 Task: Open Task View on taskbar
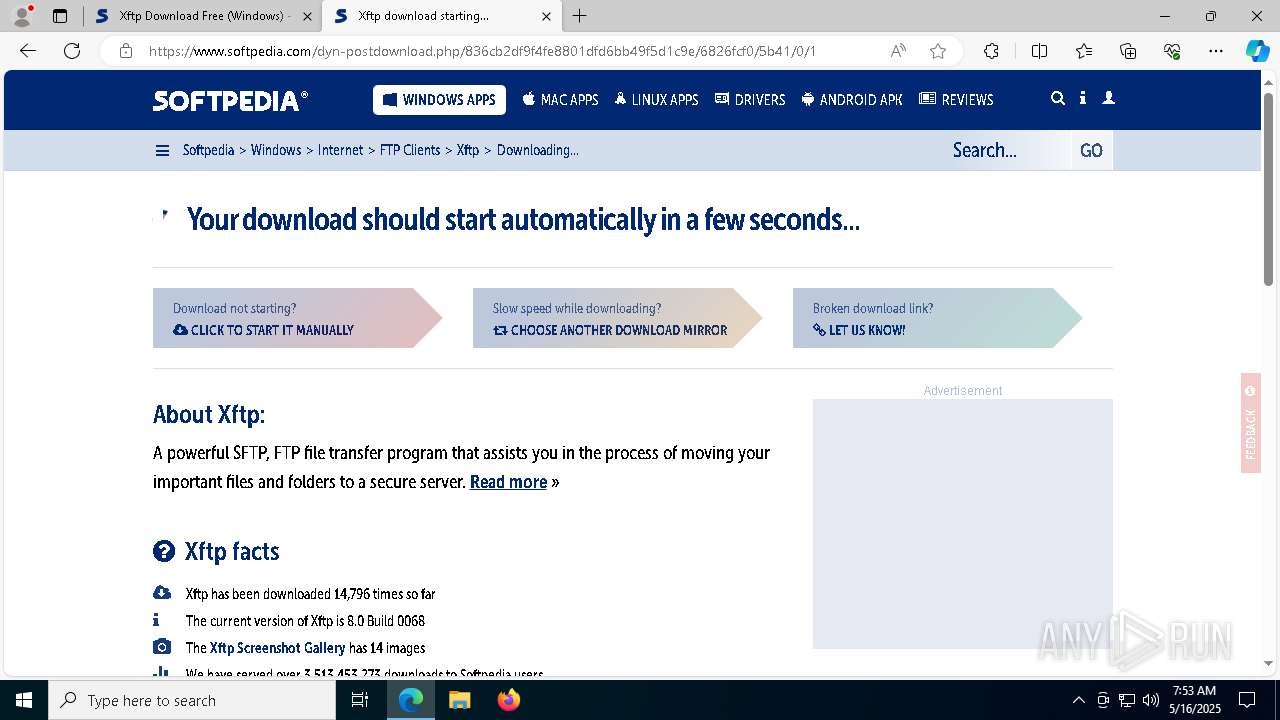pyautogui.click(x=360, y=700)
